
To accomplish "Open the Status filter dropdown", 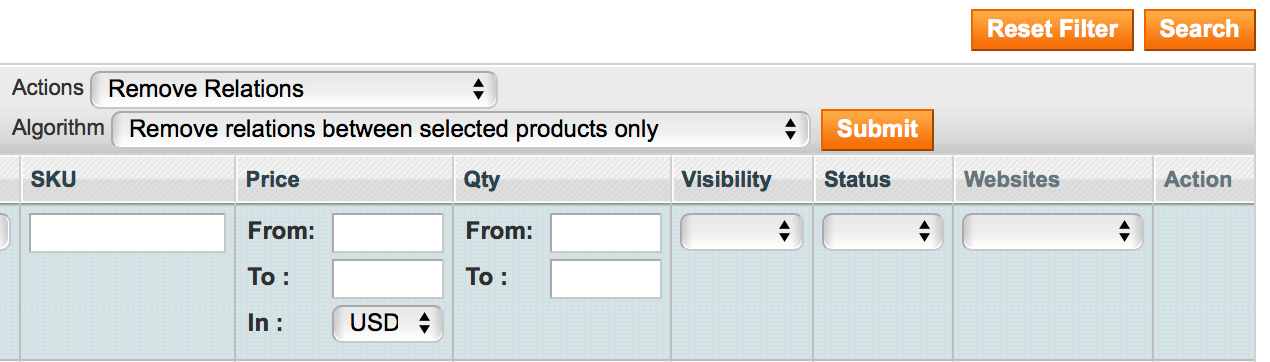I will (883, 232).
